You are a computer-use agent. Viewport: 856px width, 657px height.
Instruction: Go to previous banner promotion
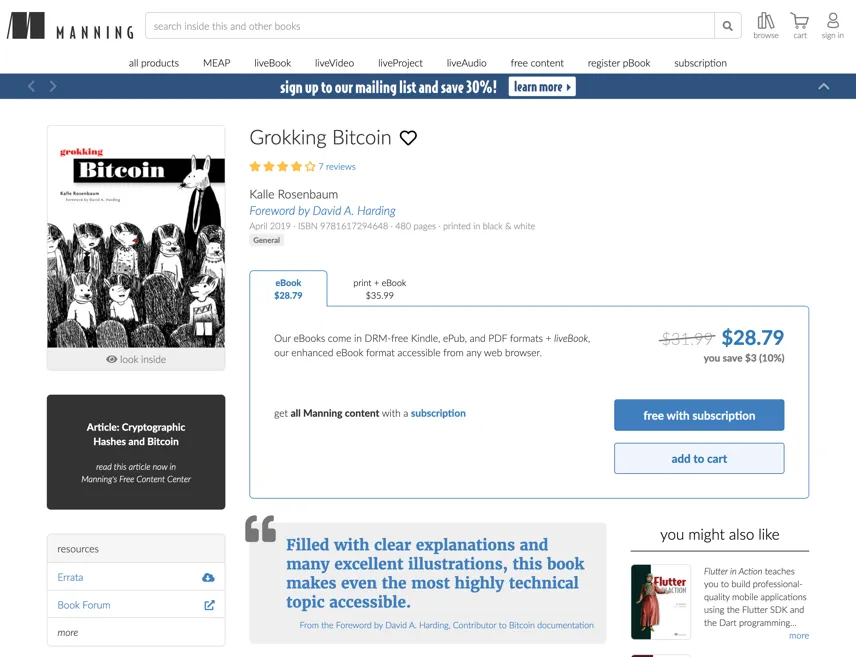[32, 86]
